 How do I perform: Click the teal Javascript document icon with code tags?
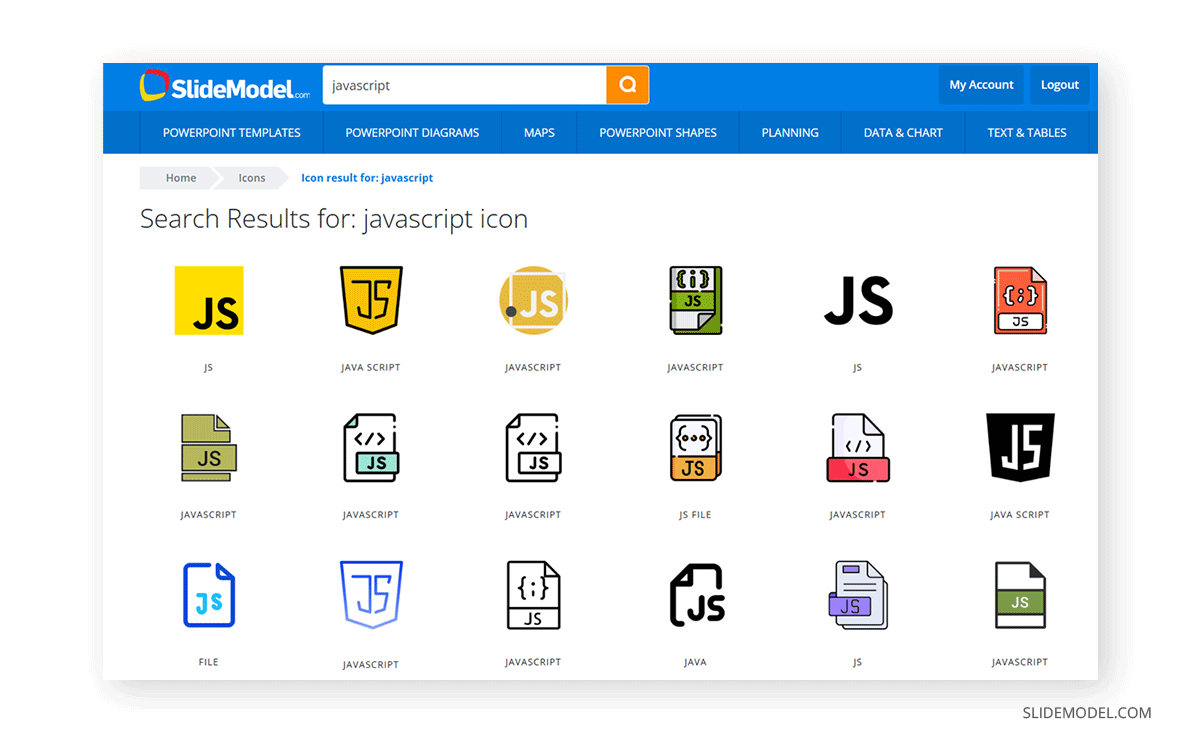click(x=371, y=447)
